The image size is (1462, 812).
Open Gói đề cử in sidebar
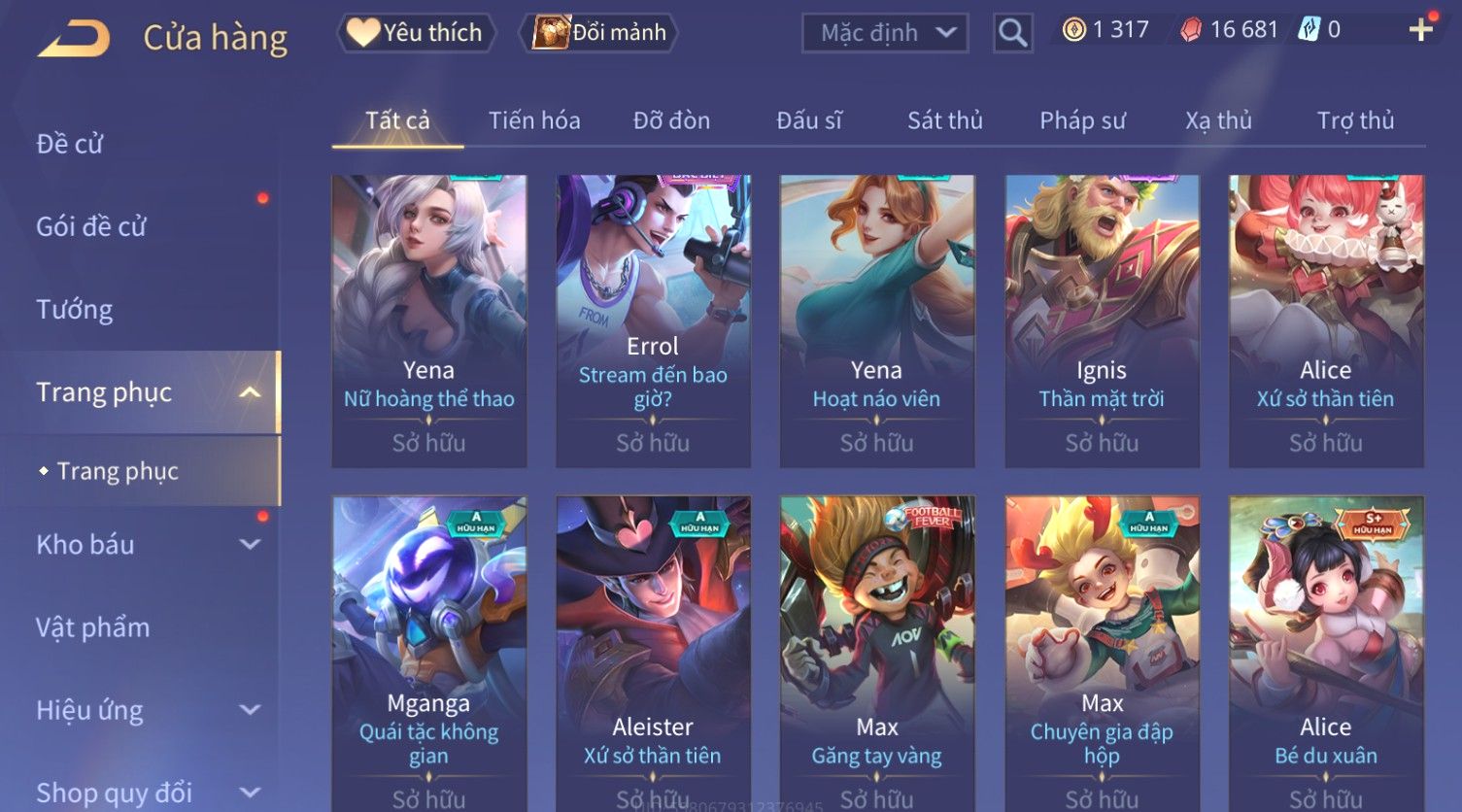pyautogui.click(x=91, y=227)
